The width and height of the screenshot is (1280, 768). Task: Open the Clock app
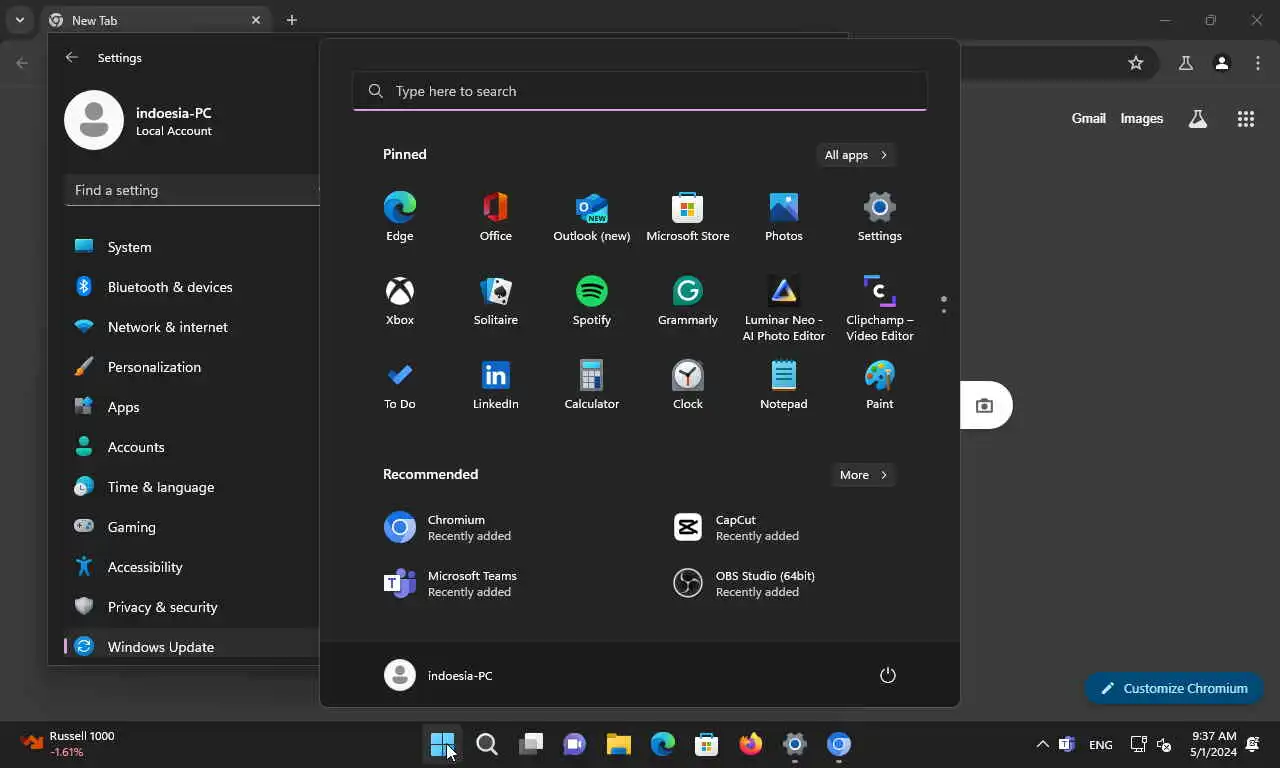pyautogui.click(x=687, y=385)
